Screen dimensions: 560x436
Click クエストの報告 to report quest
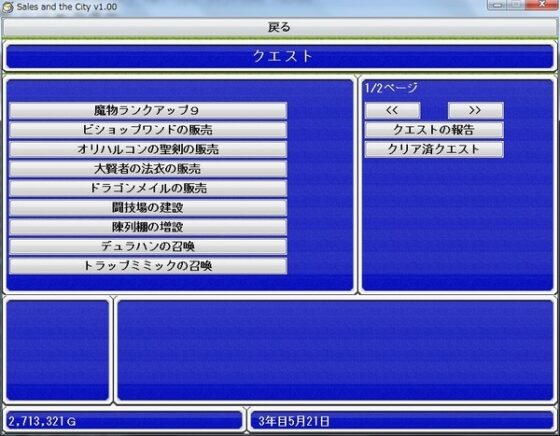434,130
